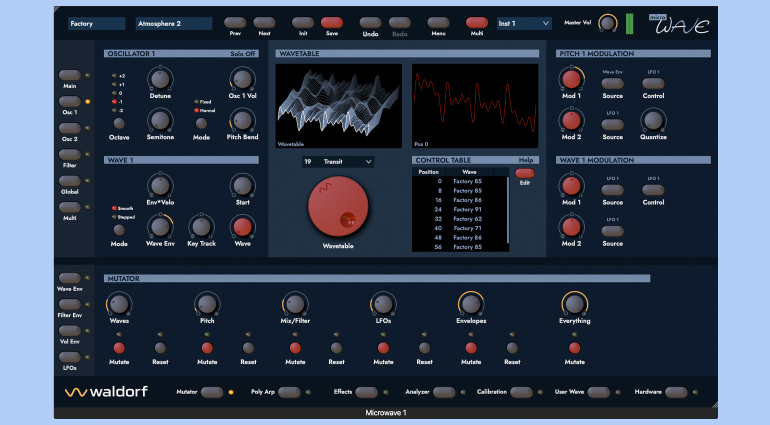
Task: Click the Atmosphere 2 preset name field
Action: tap(174, 24)
